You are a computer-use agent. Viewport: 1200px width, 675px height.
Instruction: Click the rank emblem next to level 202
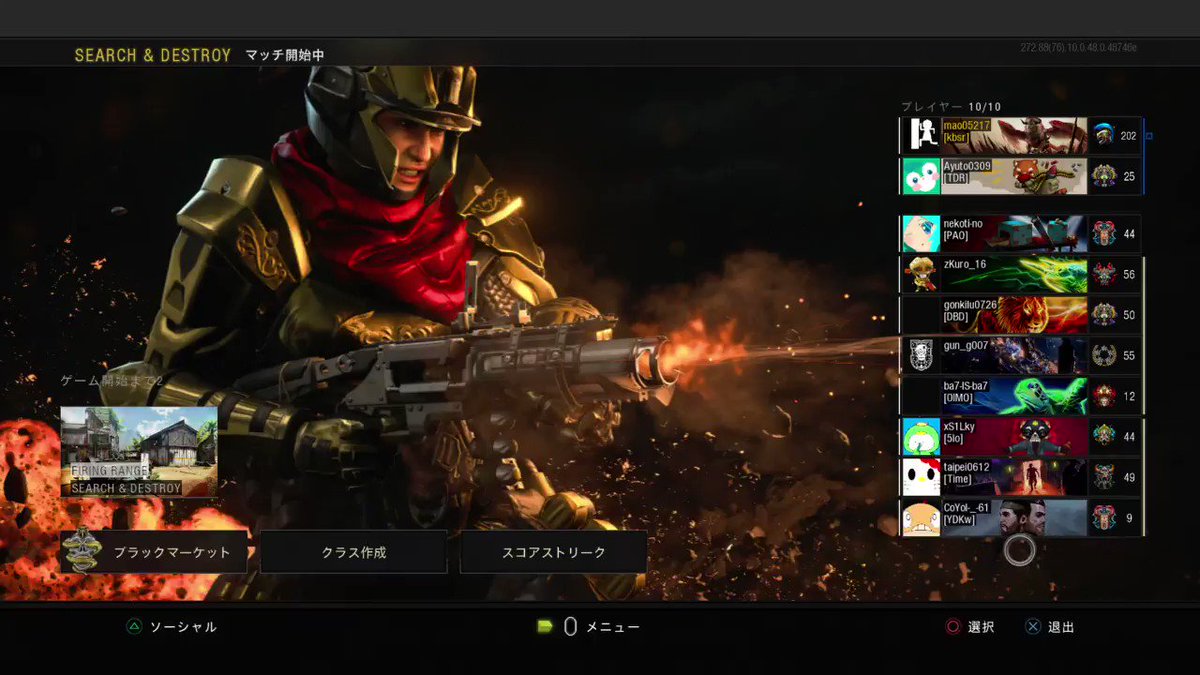click(x=1103, y=135)
